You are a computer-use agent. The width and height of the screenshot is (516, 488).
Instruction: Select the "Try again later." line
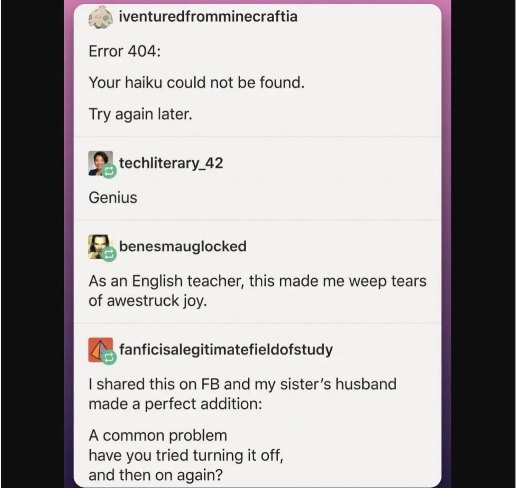click(x=140, y=114)
